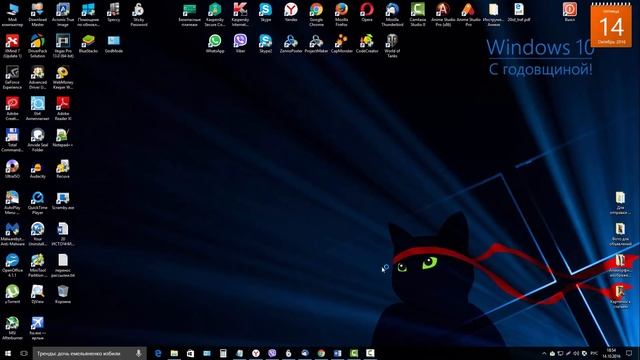Screen dimensions: 640x360
Task: Open the CodeCreator desktop shortcut
Action: point(367,44)
